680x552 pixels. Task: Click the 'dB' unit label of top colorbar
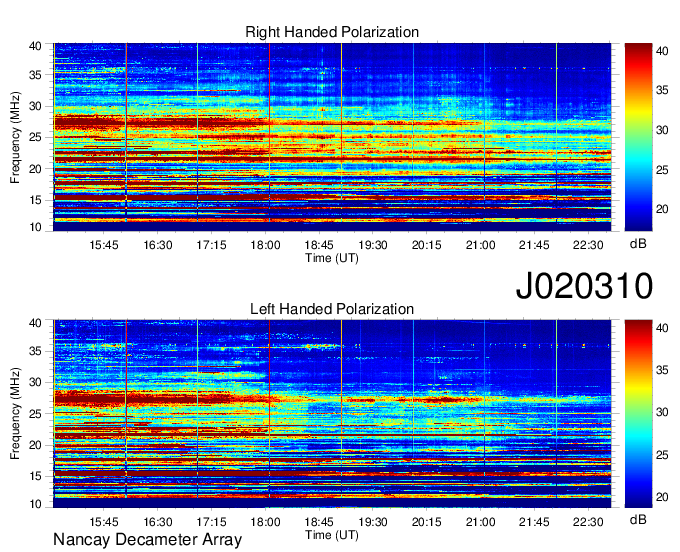pos(638,244)
